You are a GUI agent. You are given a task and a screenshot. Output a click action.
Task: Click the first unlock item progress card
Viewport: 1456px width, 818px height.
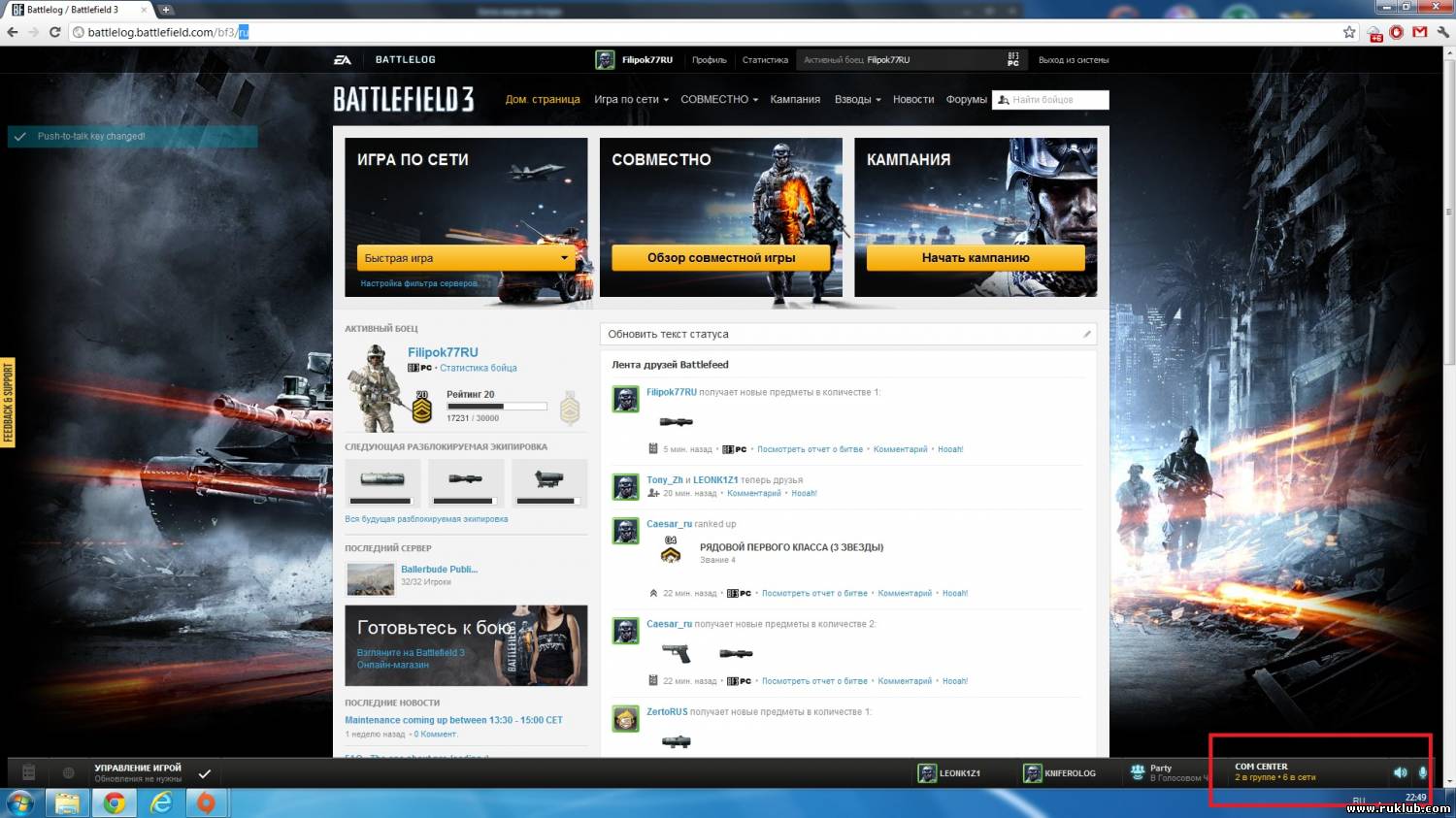pos(382,482)
